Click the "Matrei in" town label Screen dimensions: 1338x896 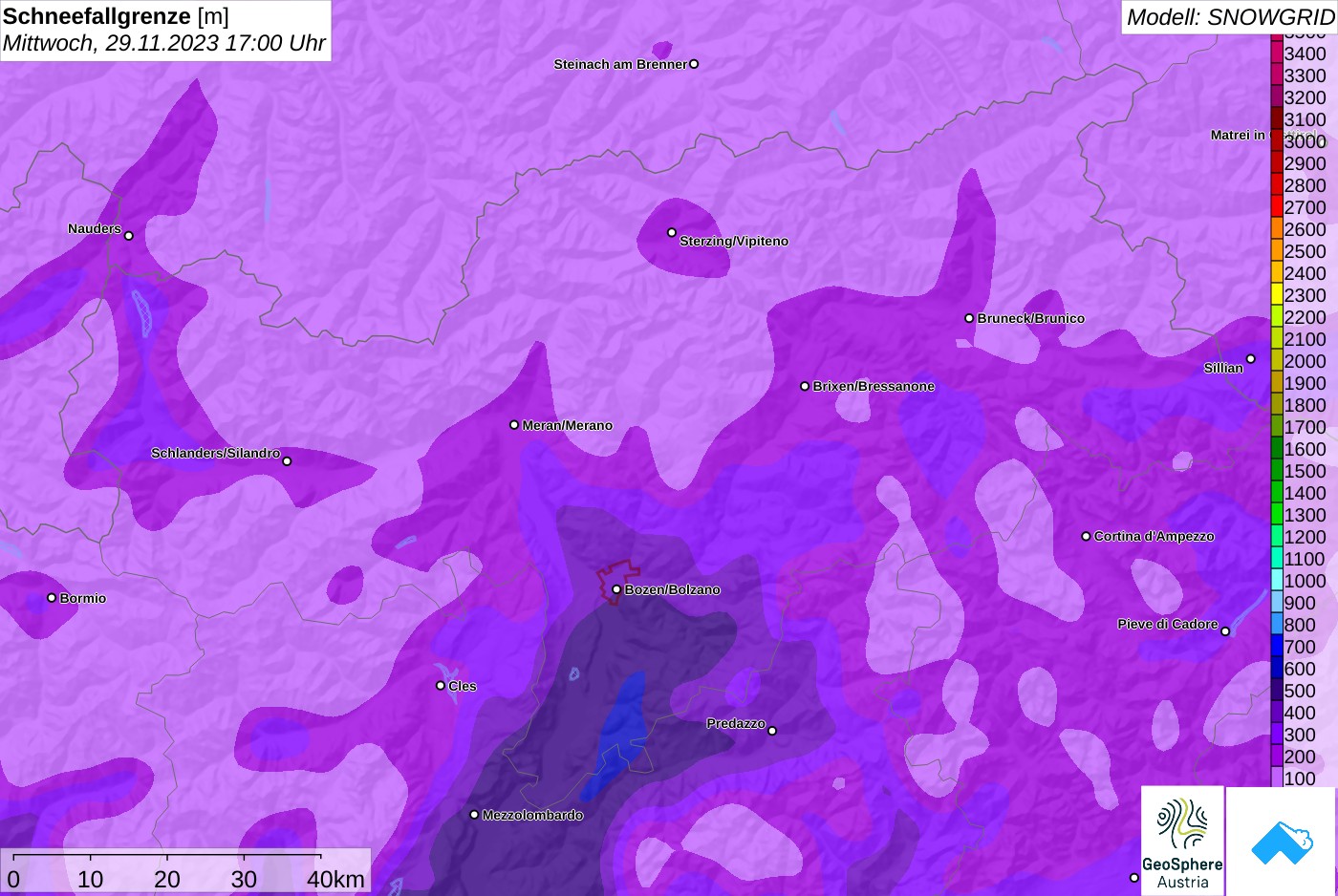coord(1238,135)
